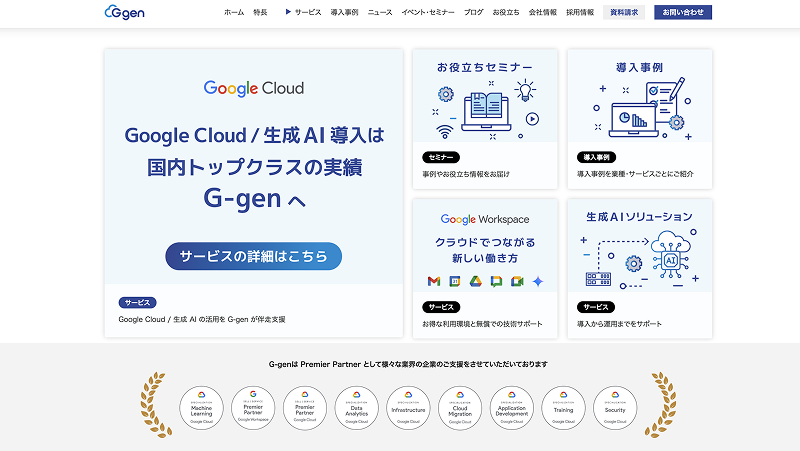This screenshot has width=800, height=451.
Task: Click the G-gen logo in header
Action: (x=124, y=12)
